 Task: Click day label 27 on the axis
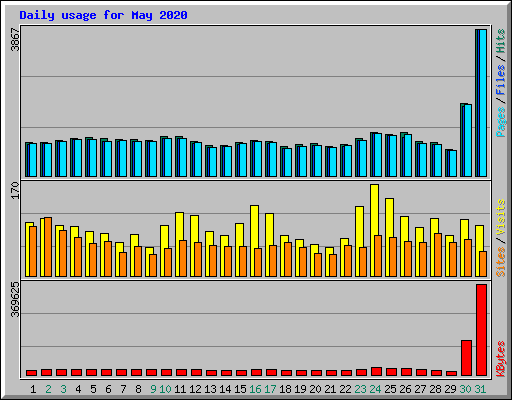tap(420, 389)
